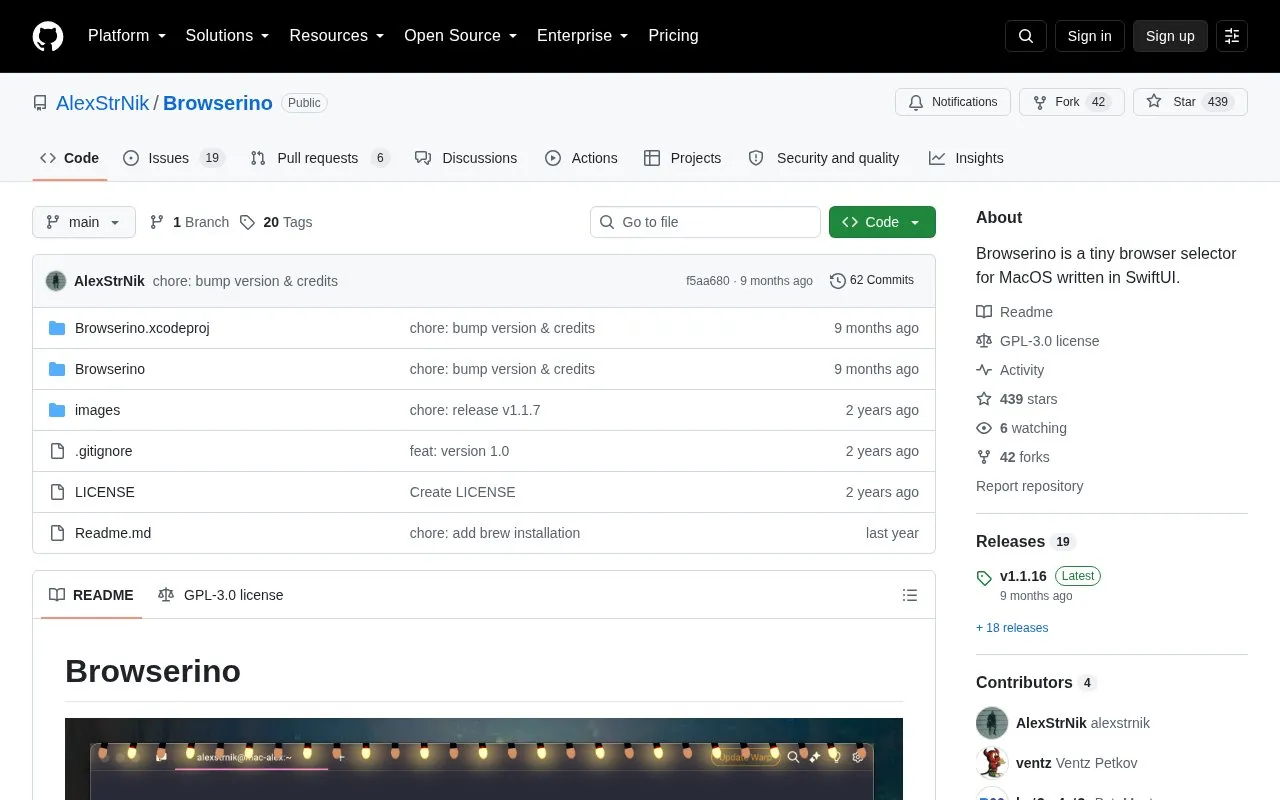This screenshot has height=800, width=1280.
Task: Open the README outline list icon
Action: (910, 595)
